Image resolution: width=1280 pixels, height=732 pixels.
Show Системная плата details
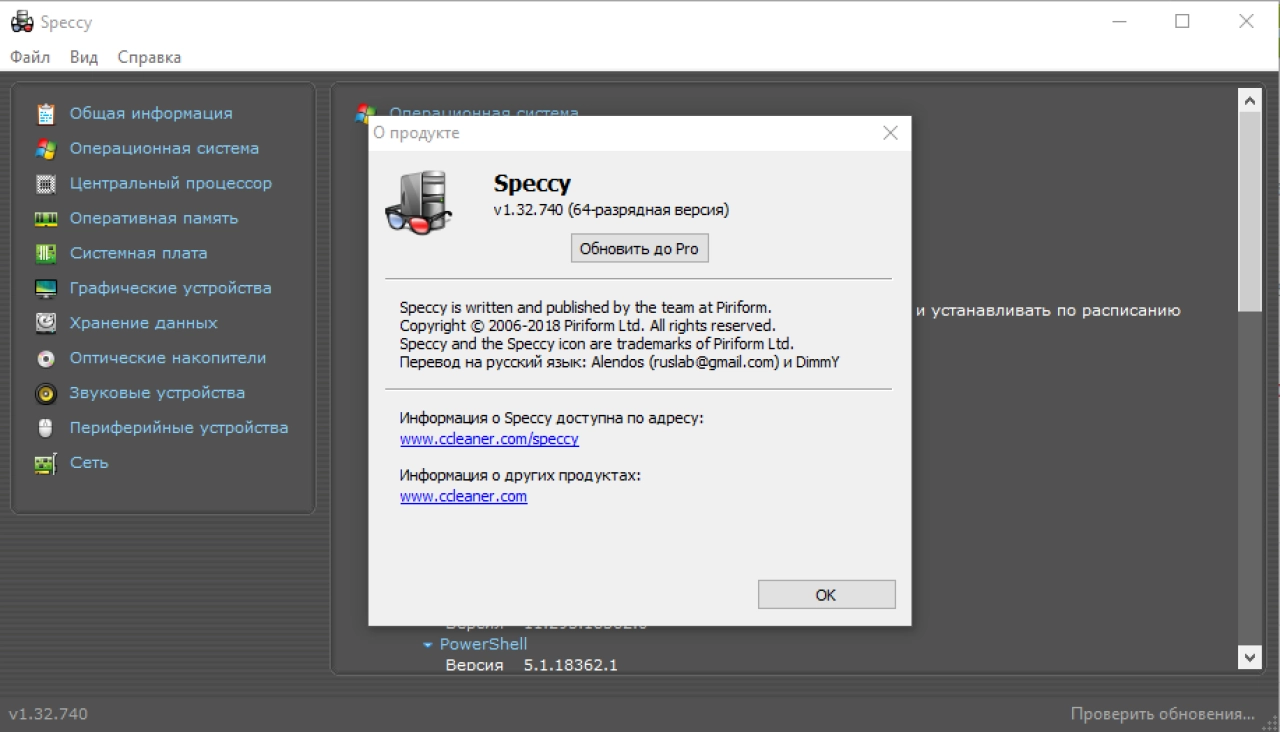139,254
